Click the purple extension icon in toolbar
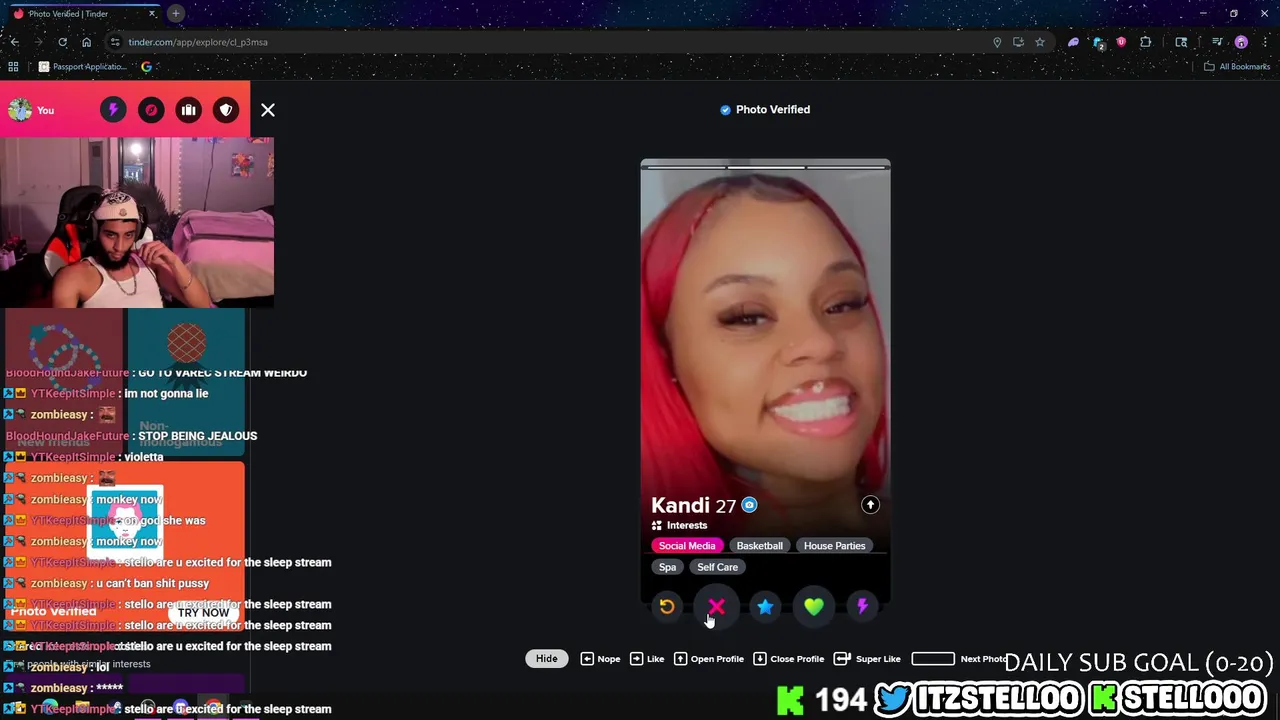The height and width of the screenshot is (720, 1280). click(1073, 42)
